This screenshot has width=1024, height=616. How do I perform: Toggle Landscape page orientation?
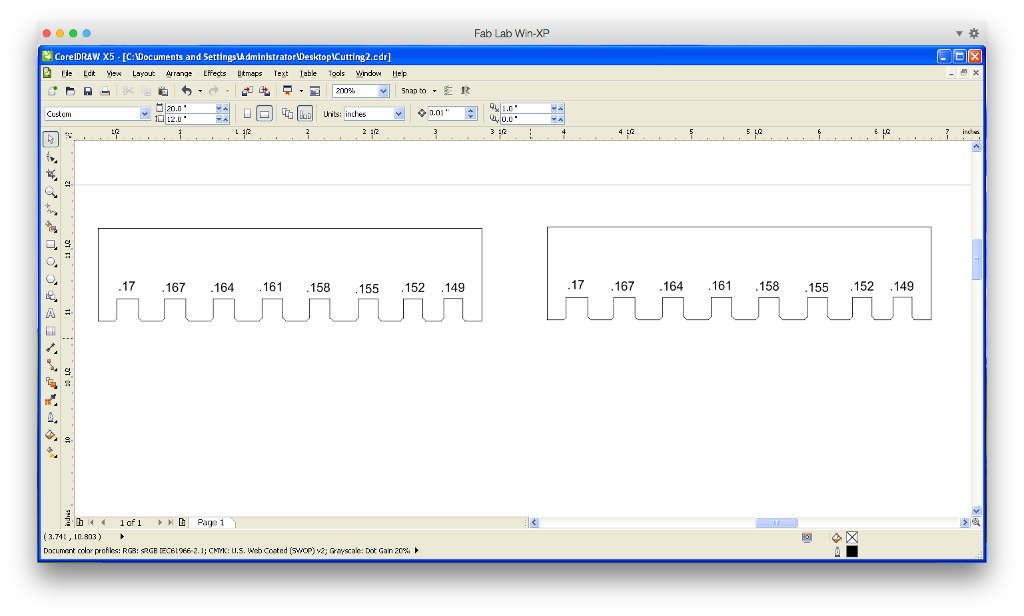tap(264, 114)
